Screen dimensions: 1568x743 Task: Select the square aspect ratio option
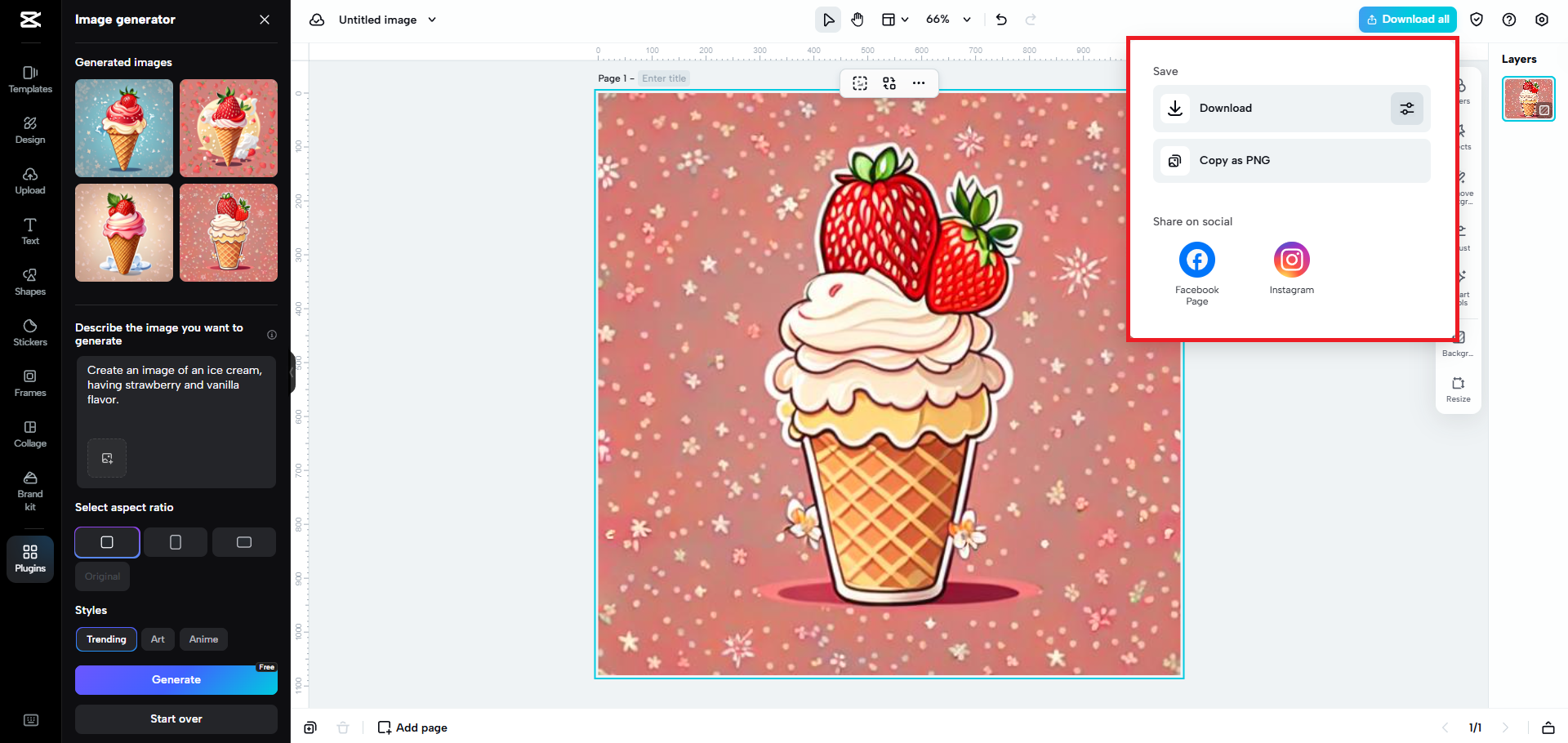coord(107,541)
